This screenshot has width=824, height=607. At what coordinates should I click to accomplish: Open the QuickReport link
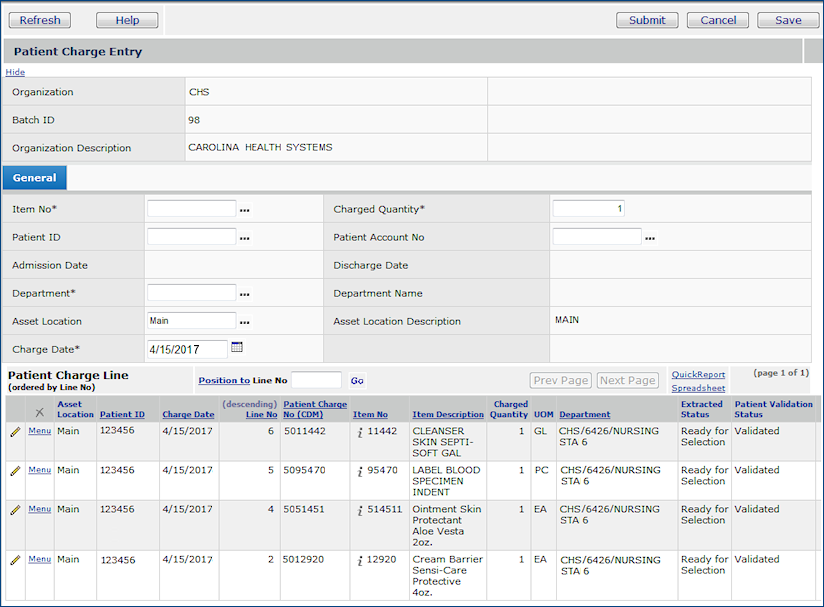pyautogui.click(x=698, y=375)
